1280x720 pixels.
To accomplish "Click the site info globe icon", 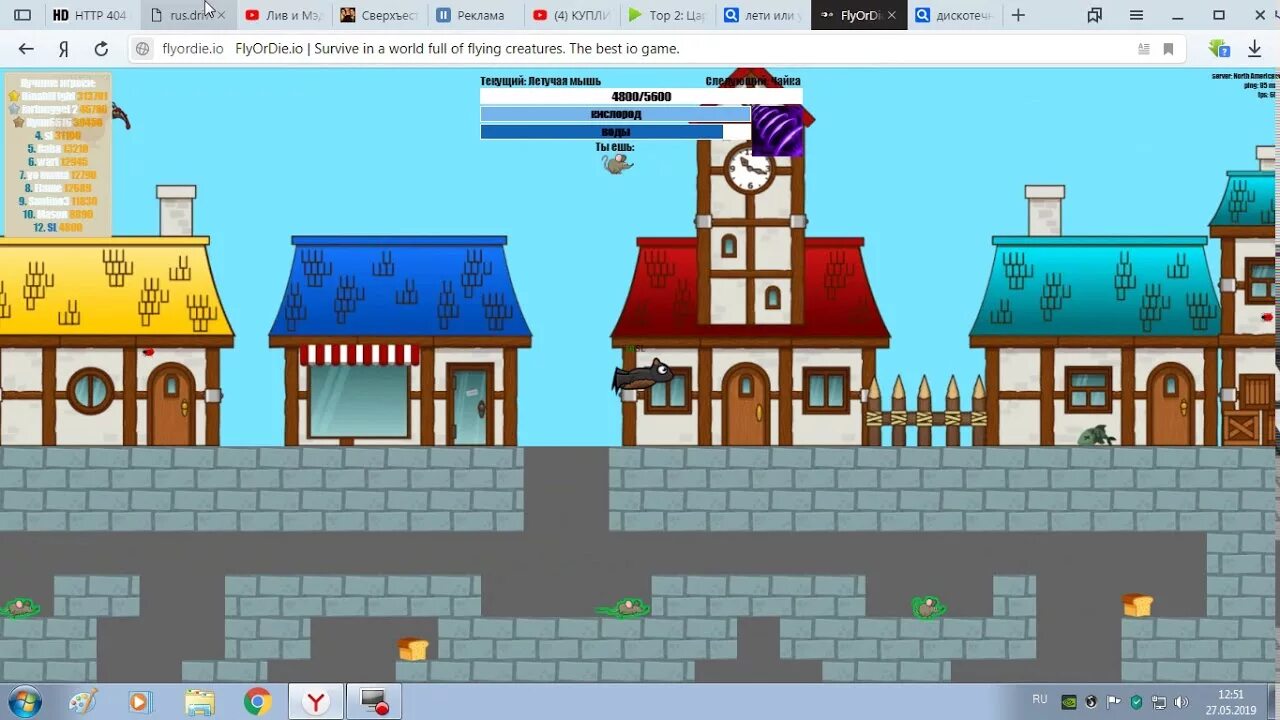I will 142,48.
